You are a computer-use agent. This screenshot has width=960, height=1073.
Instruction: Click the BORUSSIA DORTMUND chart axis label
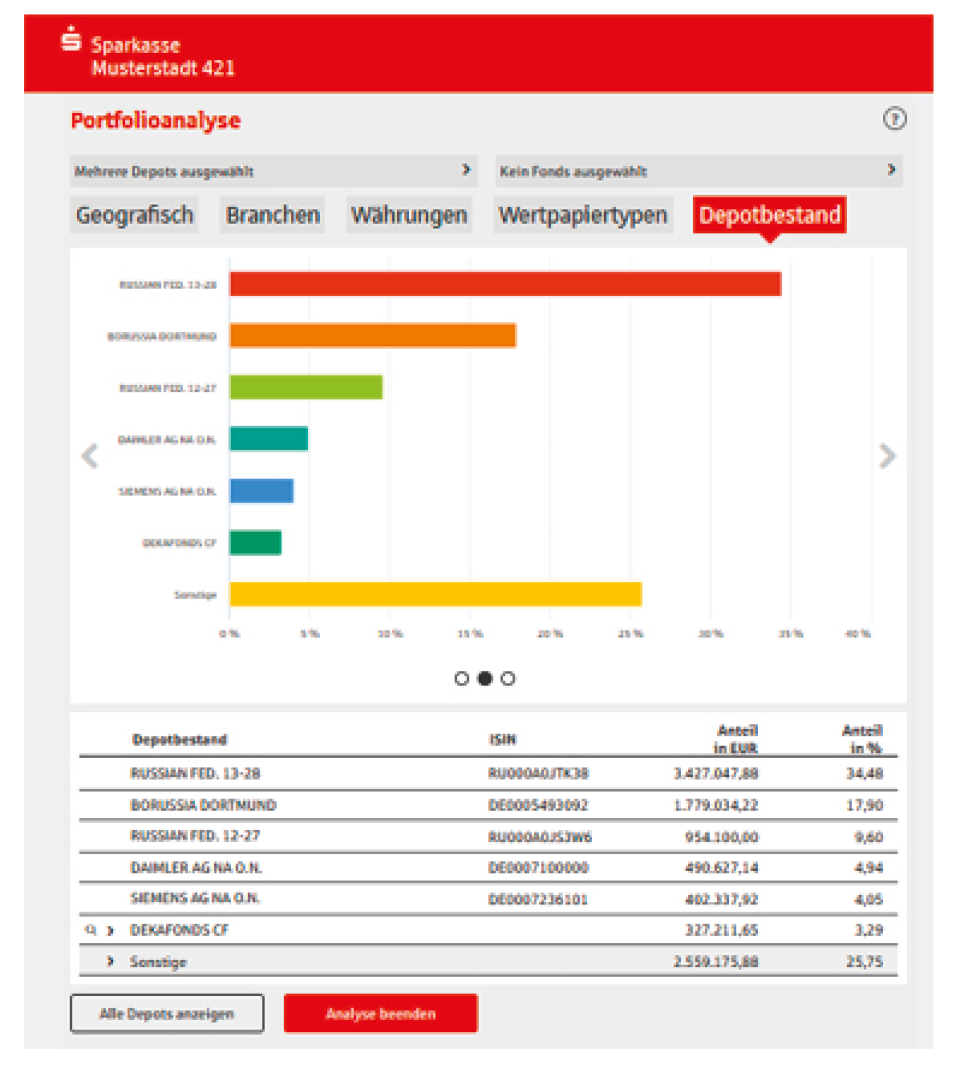(x=161, y=336)
